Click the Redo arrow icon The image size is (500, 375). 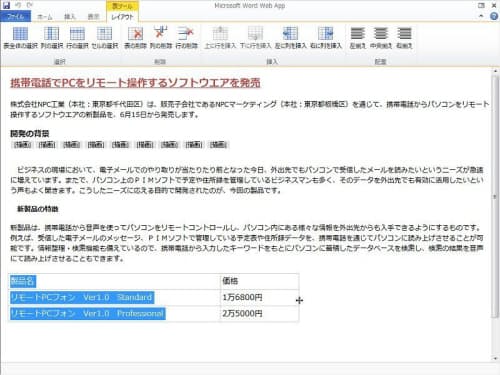30,5
